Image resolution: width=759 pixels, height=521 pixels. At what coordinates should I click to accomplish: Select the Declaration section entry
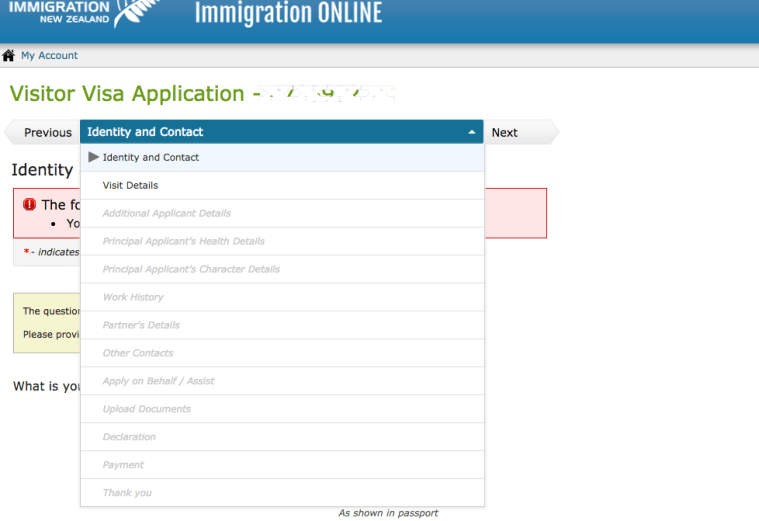coord(129,437)
